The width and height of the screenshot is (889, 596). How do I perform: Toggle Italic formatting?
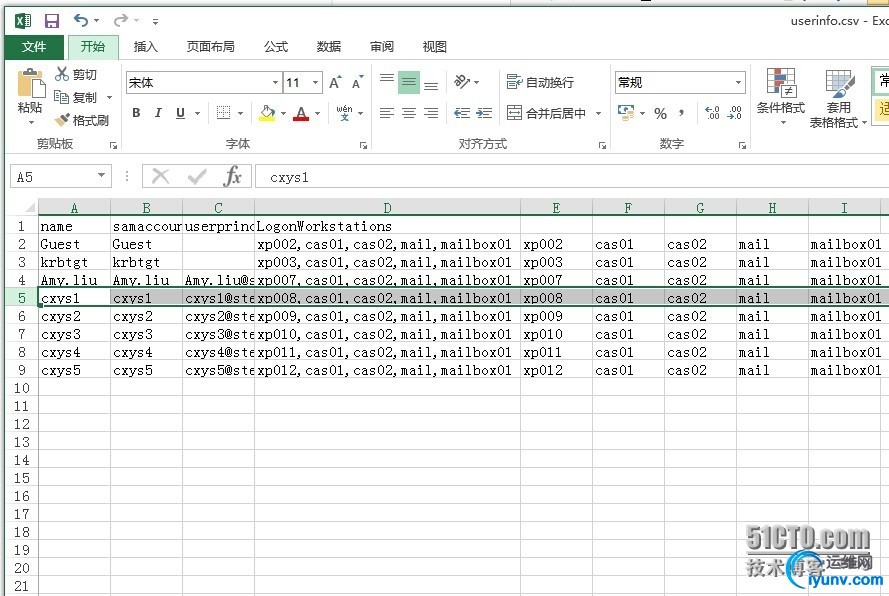158,113
